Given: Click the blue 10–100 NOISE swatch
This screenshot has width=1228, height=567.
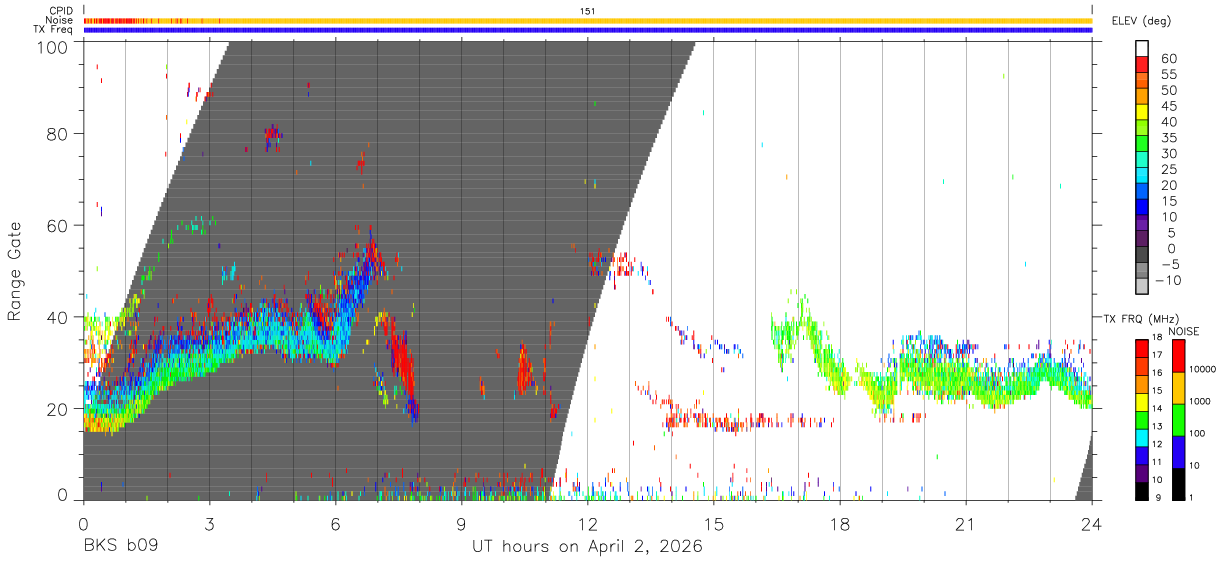Looking at the screenshot, I should click(x=1179, y=451).
